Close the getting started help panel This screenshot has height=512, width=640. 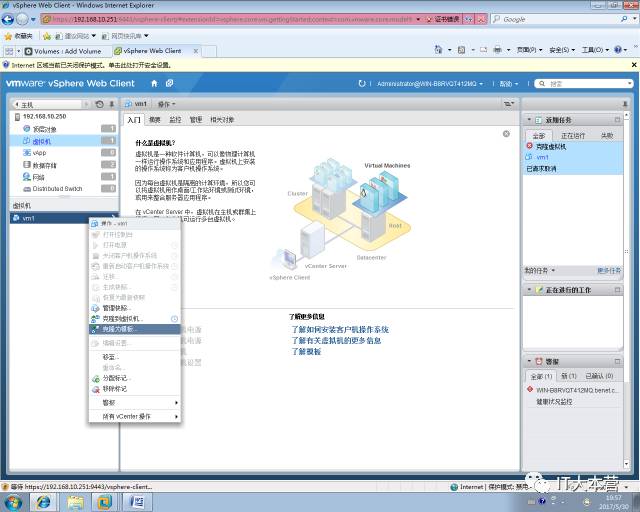coord(506,134)
